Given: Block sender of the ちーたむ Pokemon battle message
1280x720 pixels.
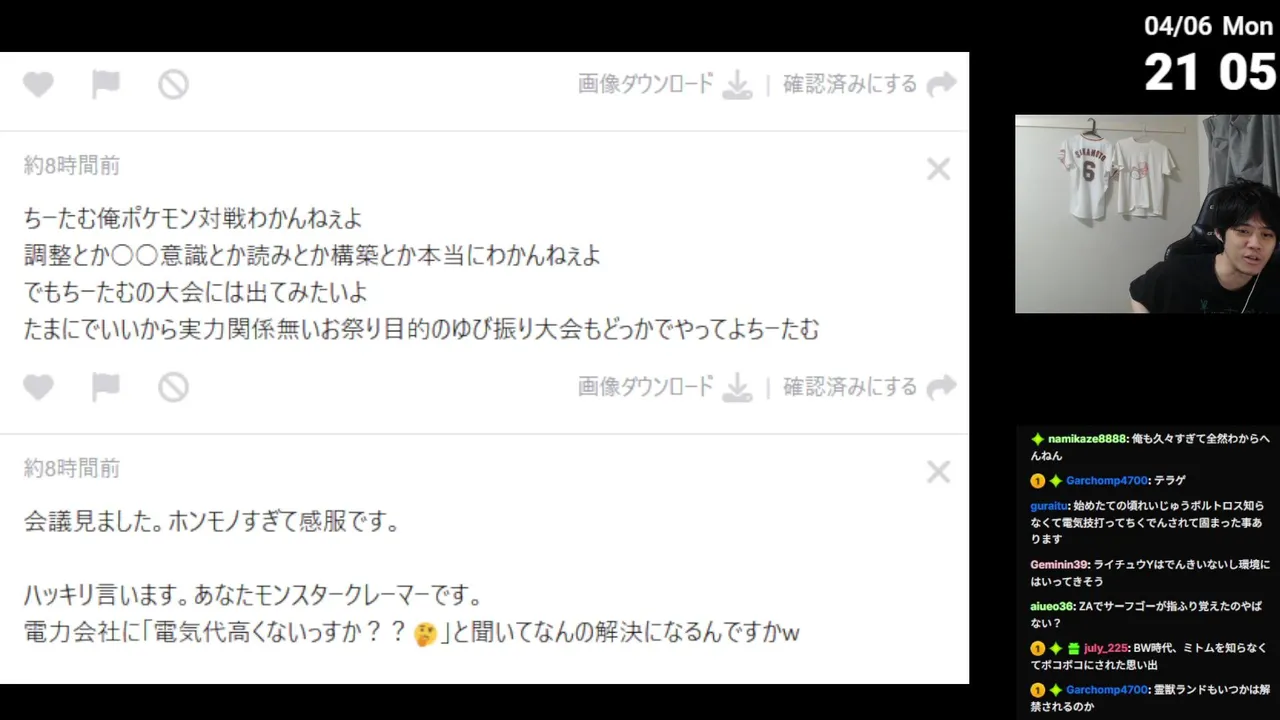Looking at the screenshot, I should (173, 387).
